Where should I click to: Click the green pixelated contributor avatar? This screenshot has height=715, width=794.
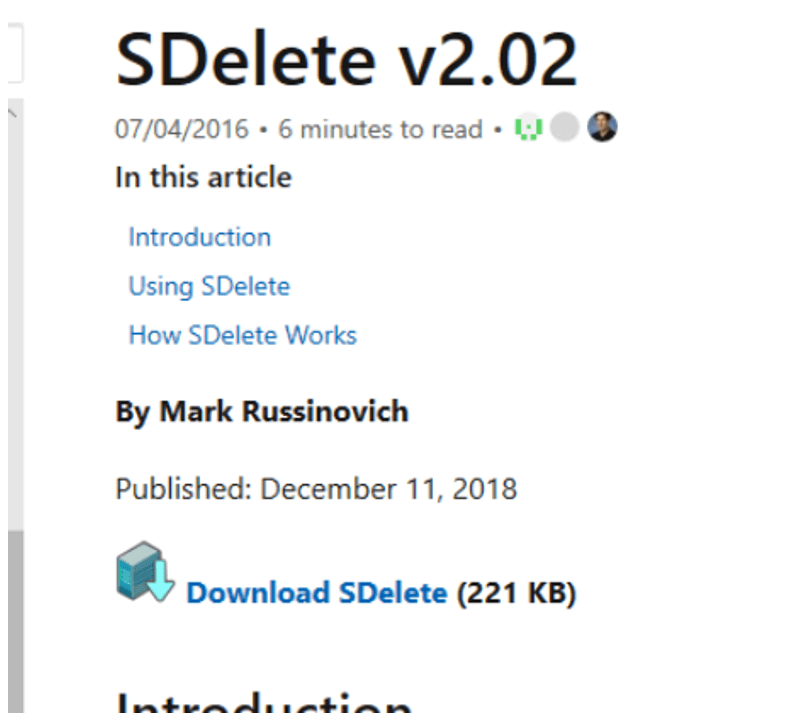pos(527,129)
